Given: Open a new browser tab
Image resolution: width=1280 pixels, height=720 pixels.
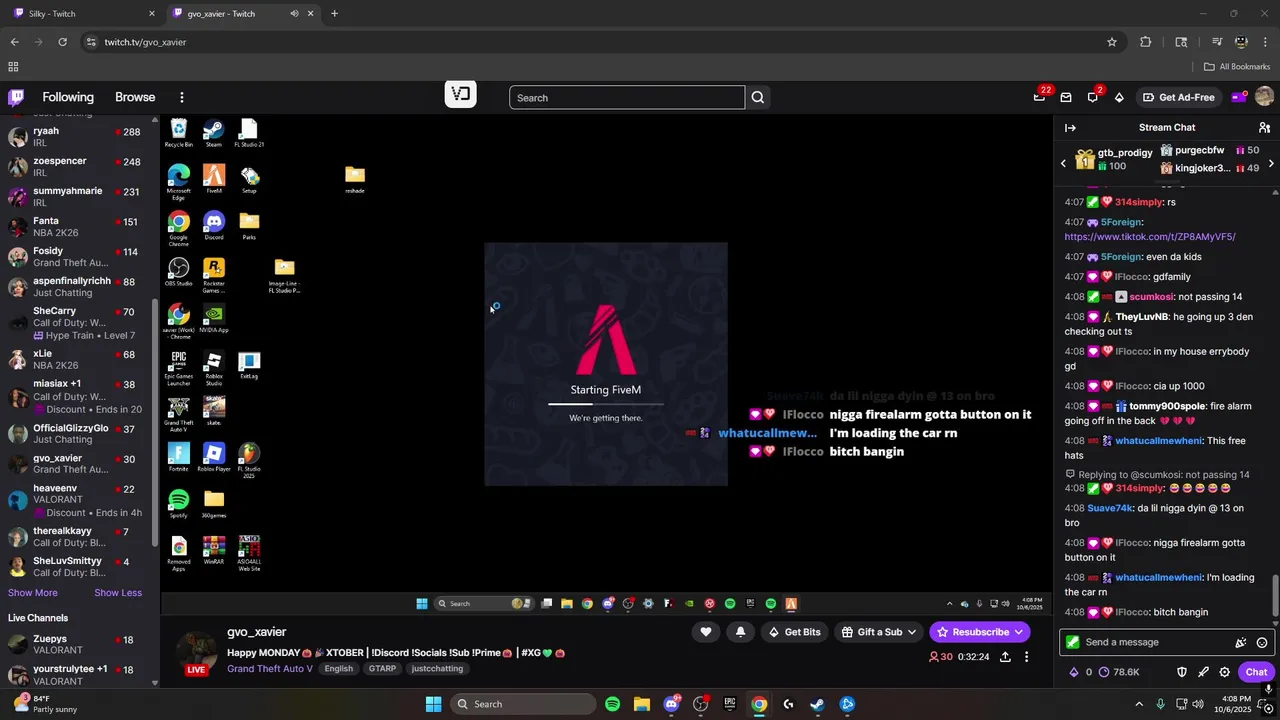Looking at the screenshot, I should pyautogui.click(x=334, y=14).
